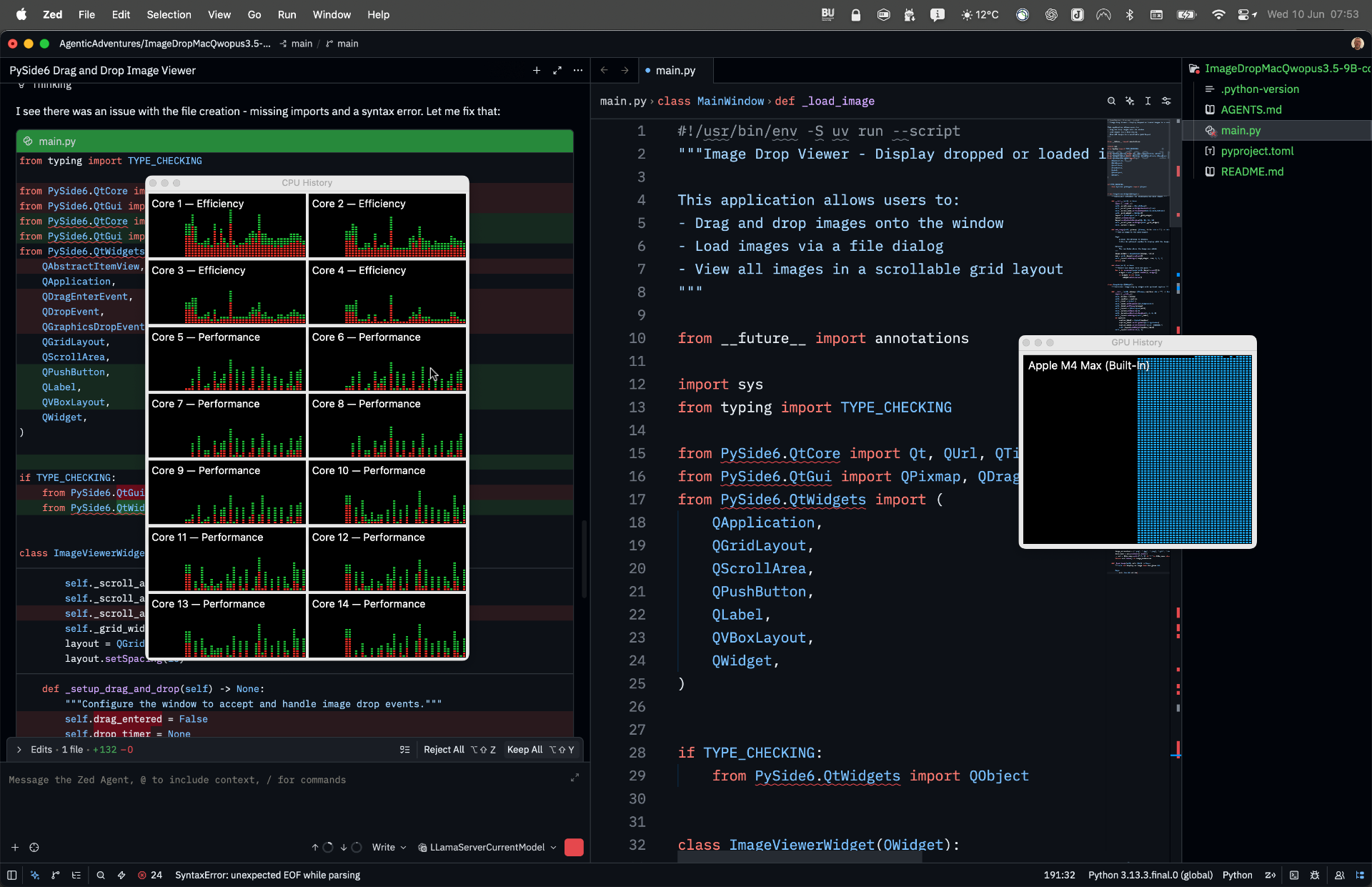1372x887 pixels.
Task: Open review changes icon next to Reject All
Action: [x=404, y=750]
